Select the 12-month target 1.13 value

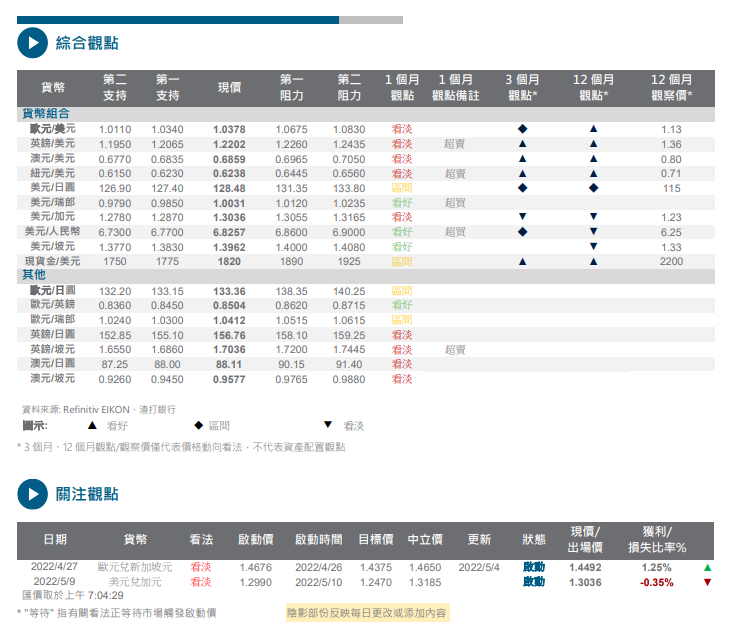coord(672,129)
